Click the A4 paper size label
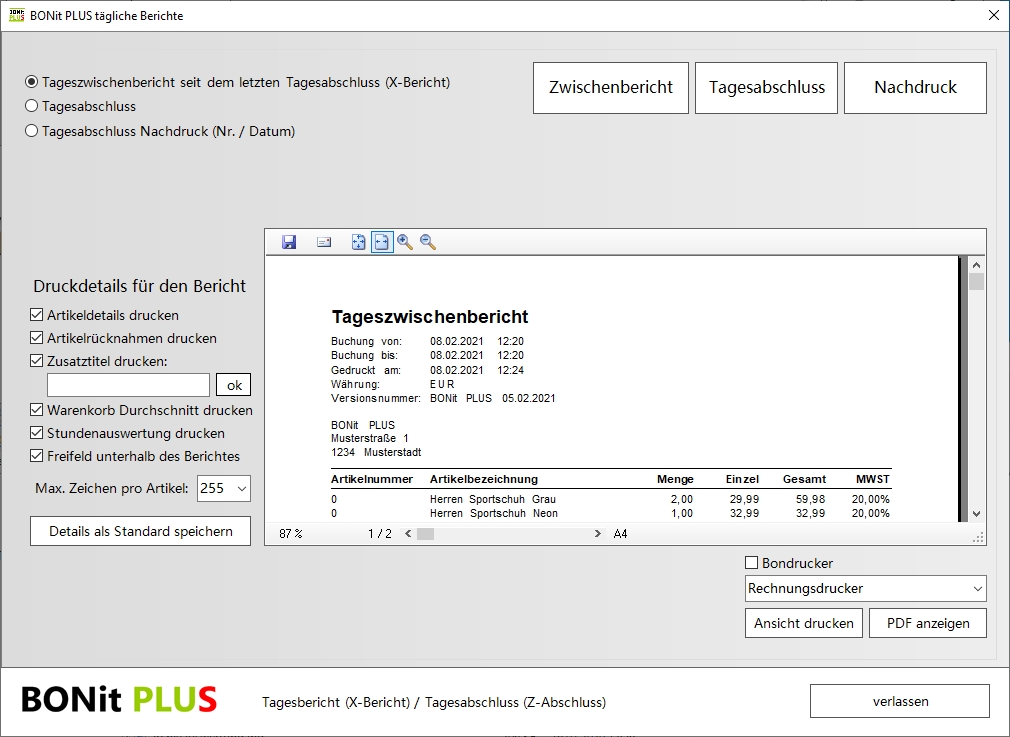 (620, 533)
